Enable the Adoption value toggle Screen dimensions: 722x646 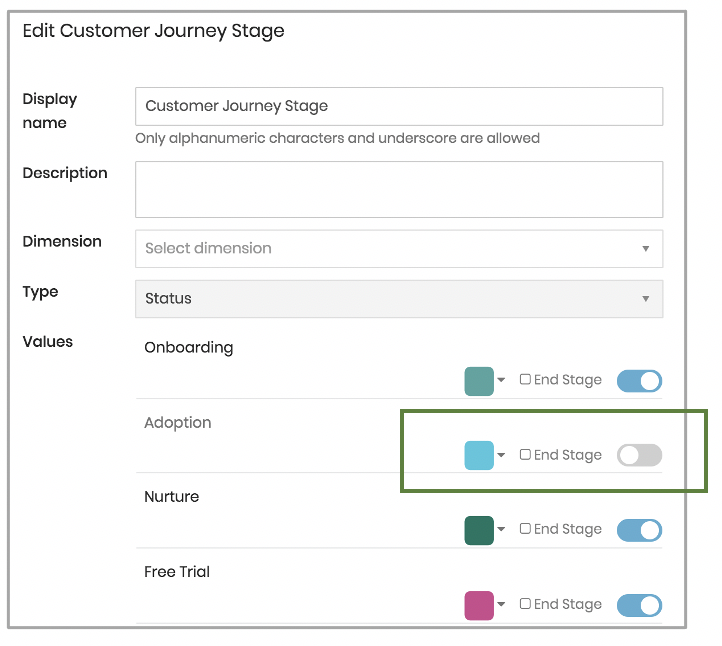coord(639,455)
